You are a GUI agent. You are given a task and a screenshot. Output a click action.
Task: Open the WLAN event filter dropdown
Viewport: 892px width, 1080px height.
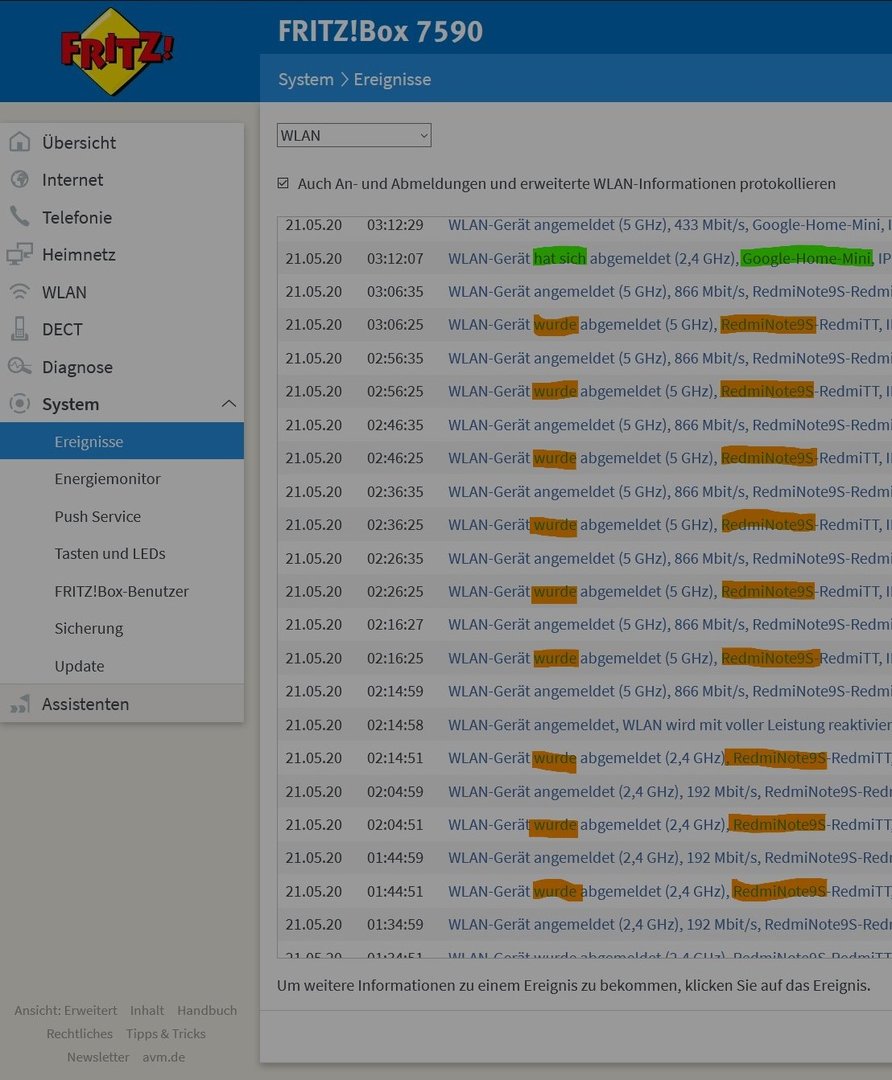click(354, 135)
